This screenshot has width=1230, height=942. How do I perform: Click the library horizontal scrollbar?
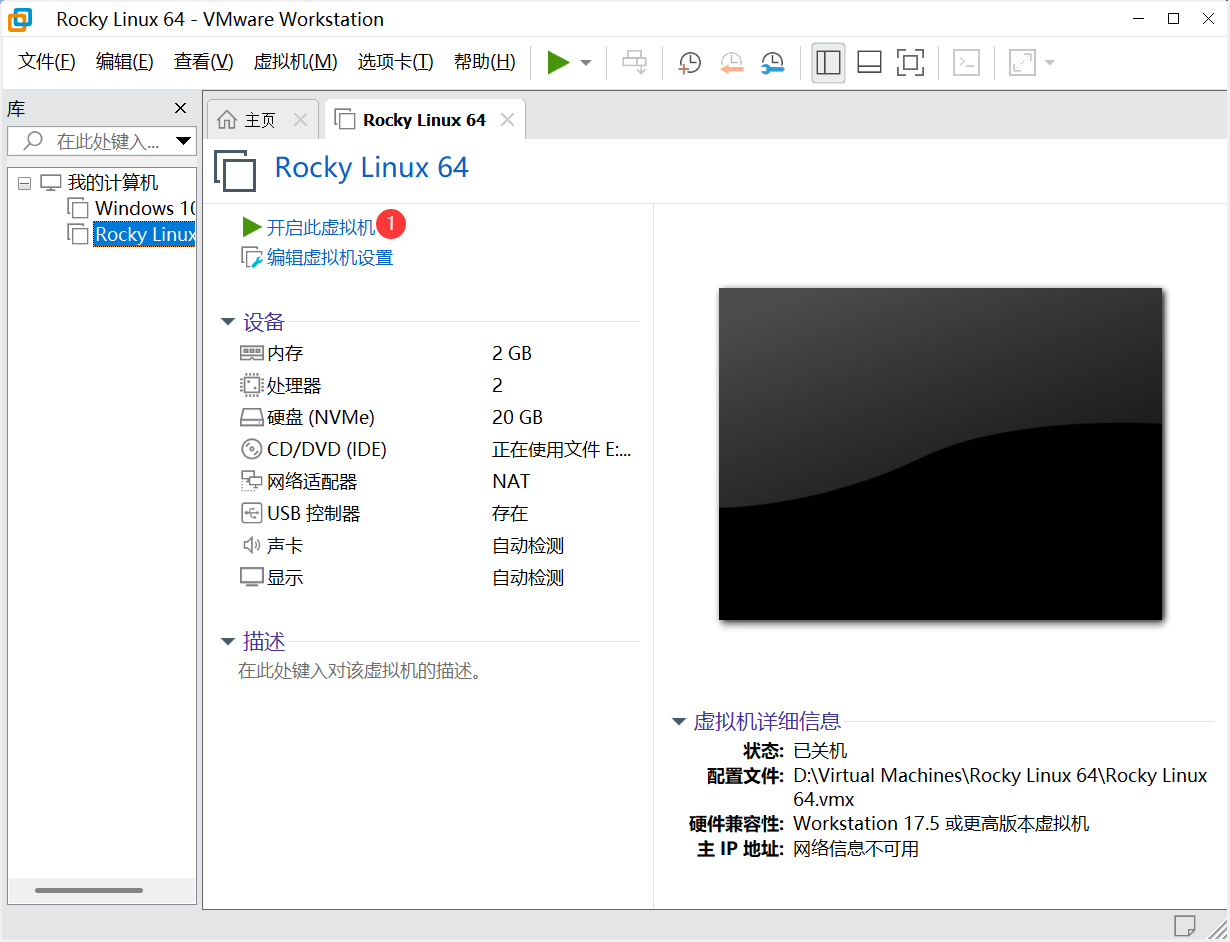tap(90, 890)
